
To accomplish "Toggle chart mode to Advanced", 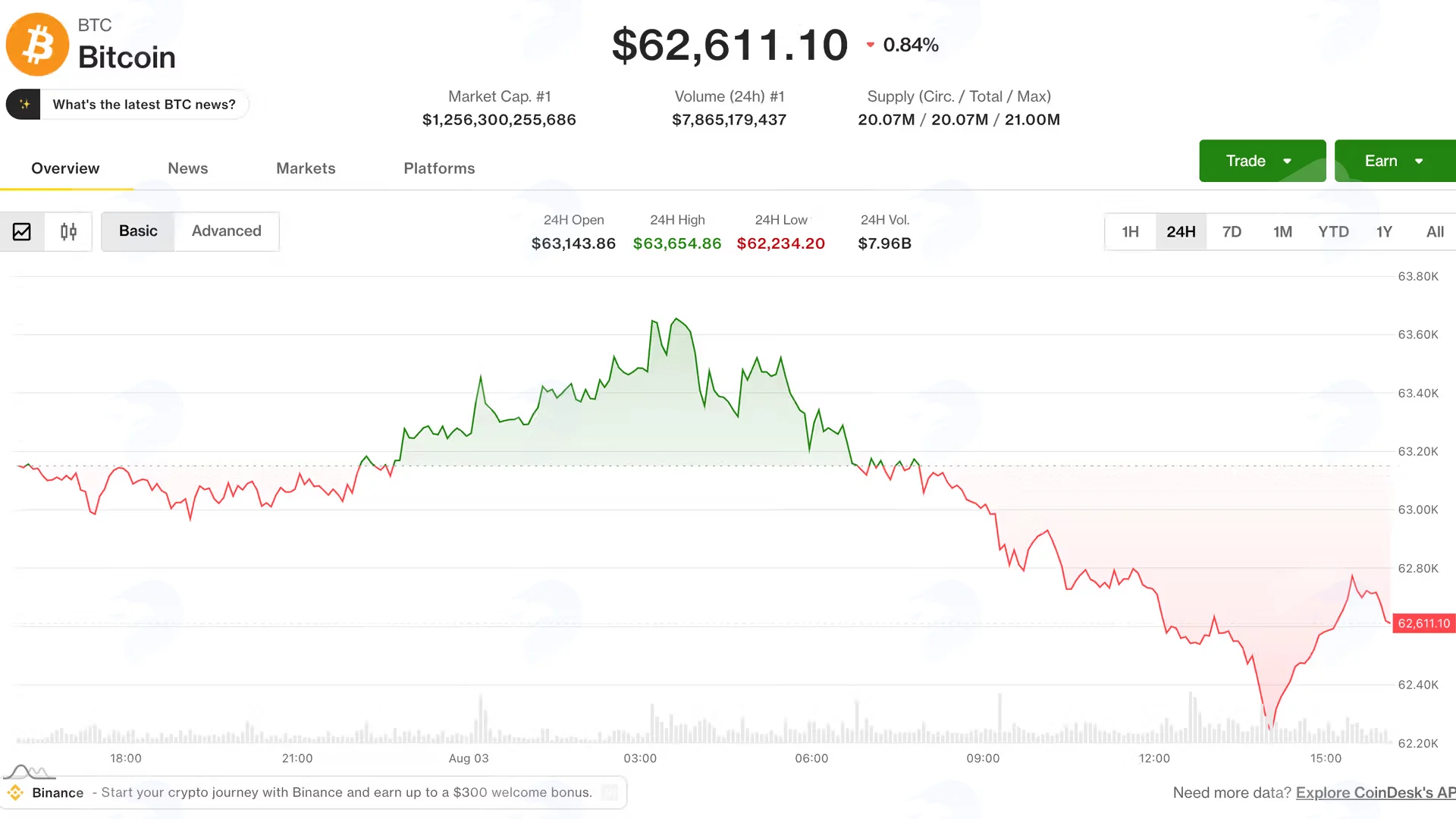I will (x=227, y=231).
